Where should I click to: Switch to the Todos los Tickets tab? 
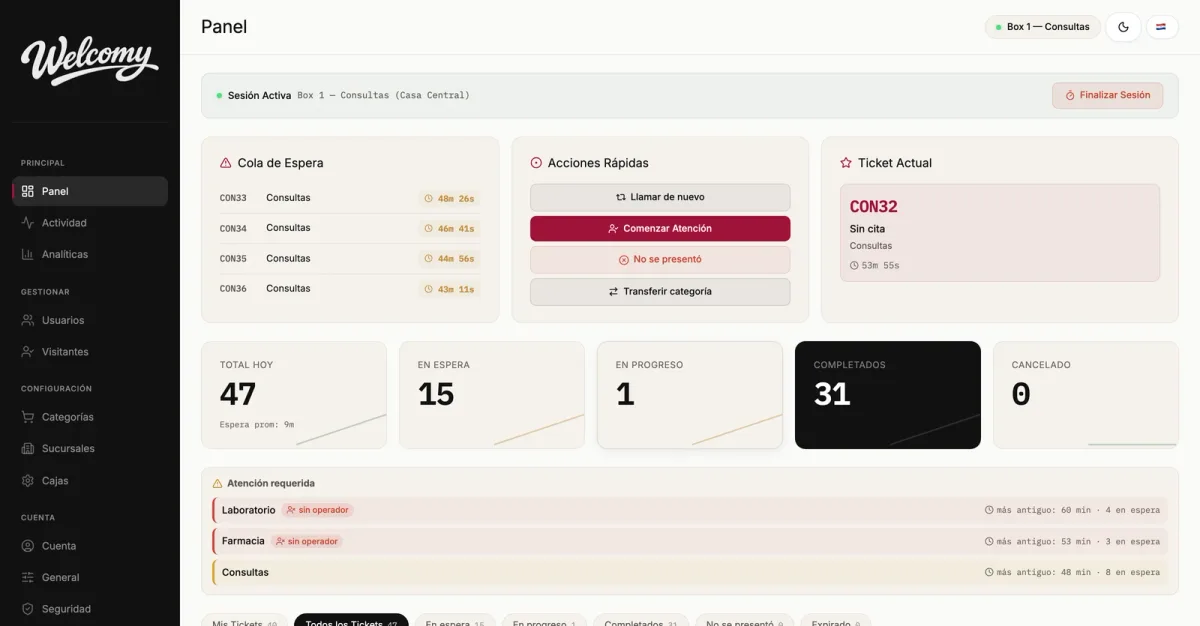351,620
